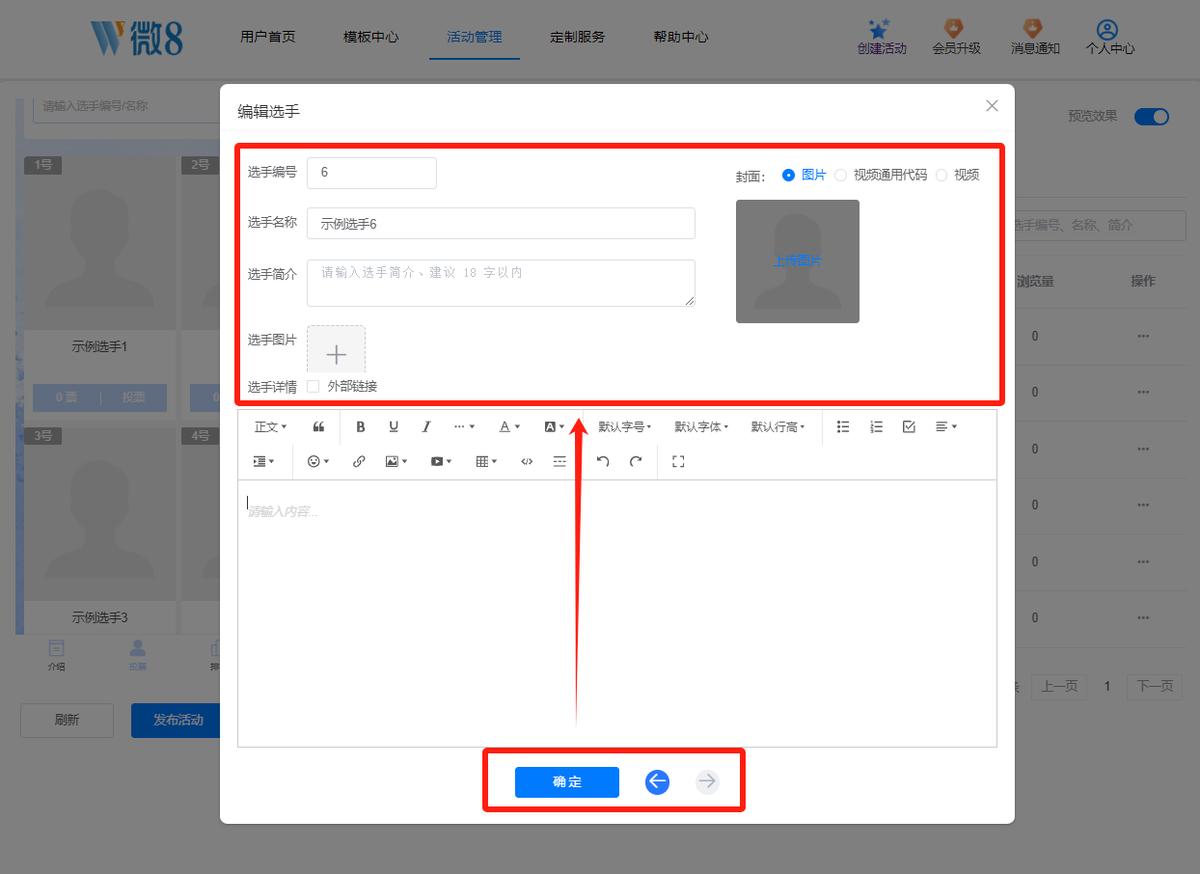Click the 会员升级 icon
The width and height of the screenshot is (1200, 874).
click(956, 29)
